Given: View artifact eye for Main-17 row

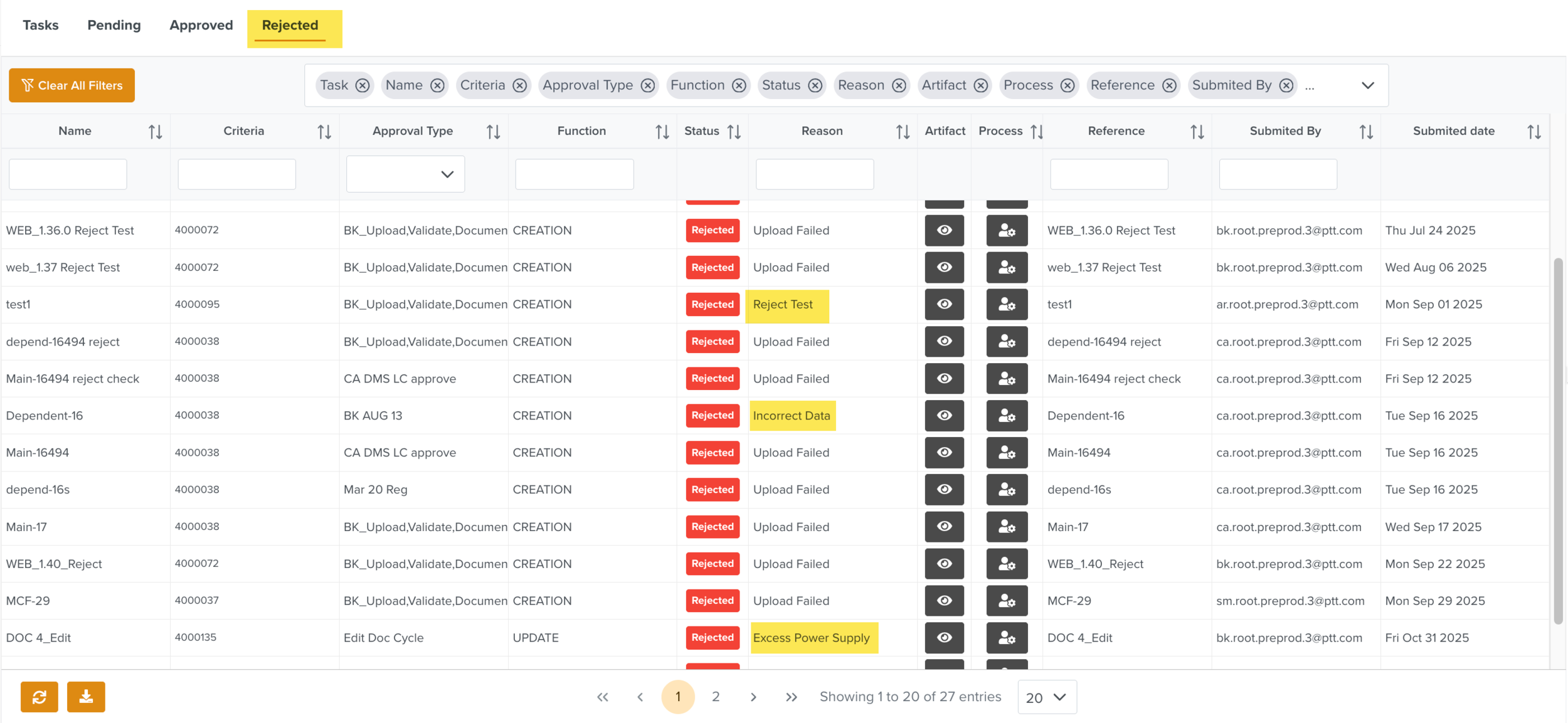Looking at the screenshot, I should coord(944,527).
